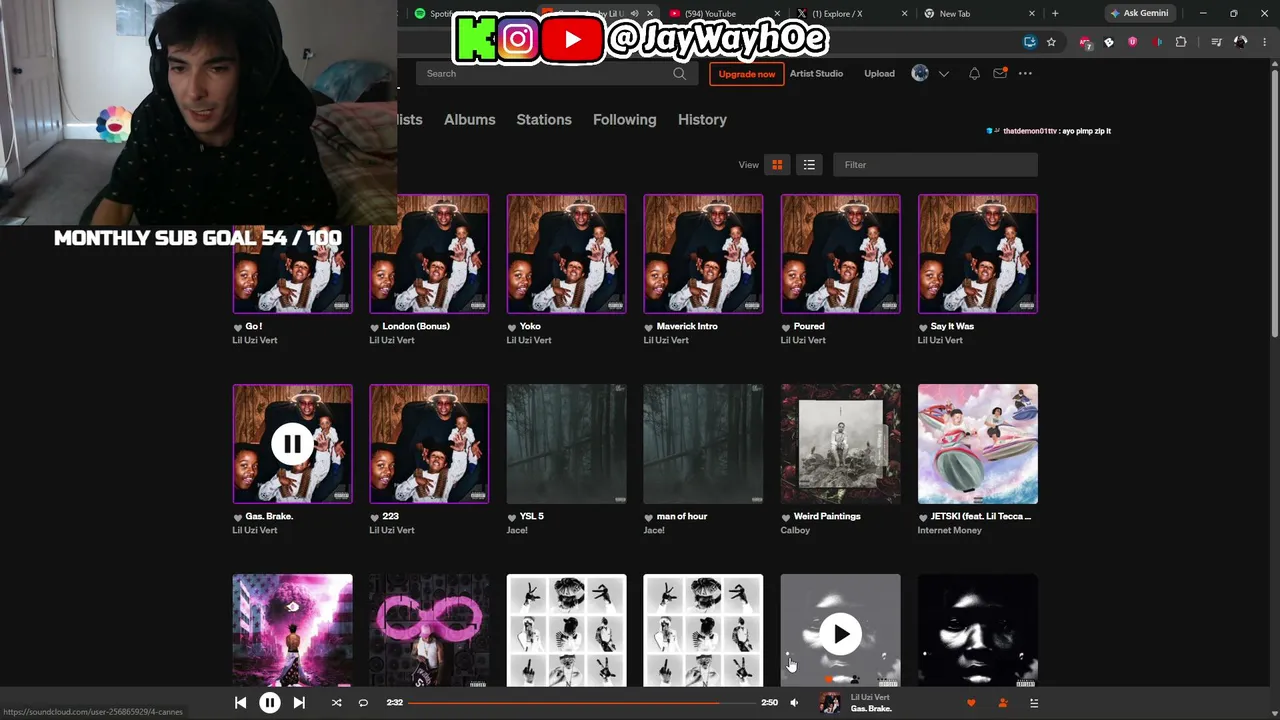Open the Chrome extensions puzzle icon
This screenshot has height=720, width=1280.
pos(1181,42)
